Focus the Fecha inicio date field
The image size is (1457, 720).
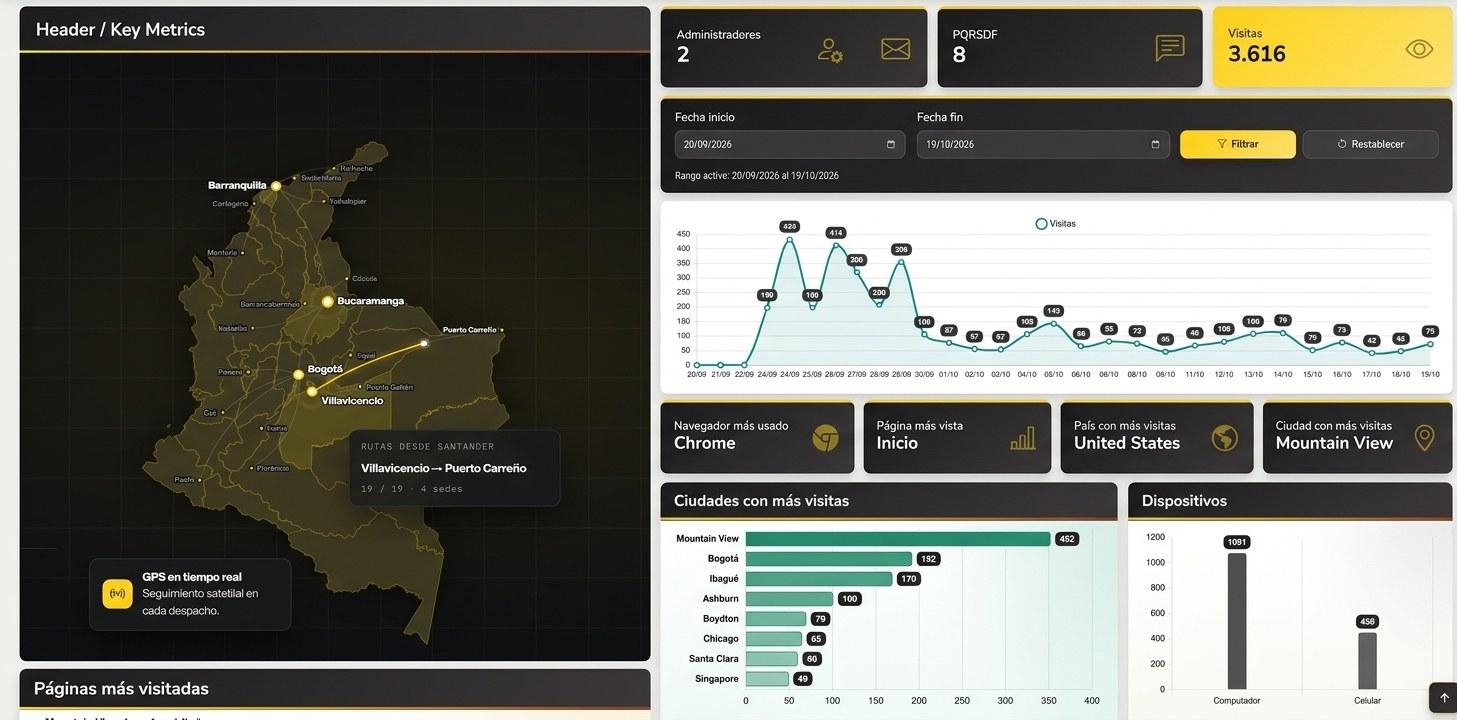click(x=790, y=144)
